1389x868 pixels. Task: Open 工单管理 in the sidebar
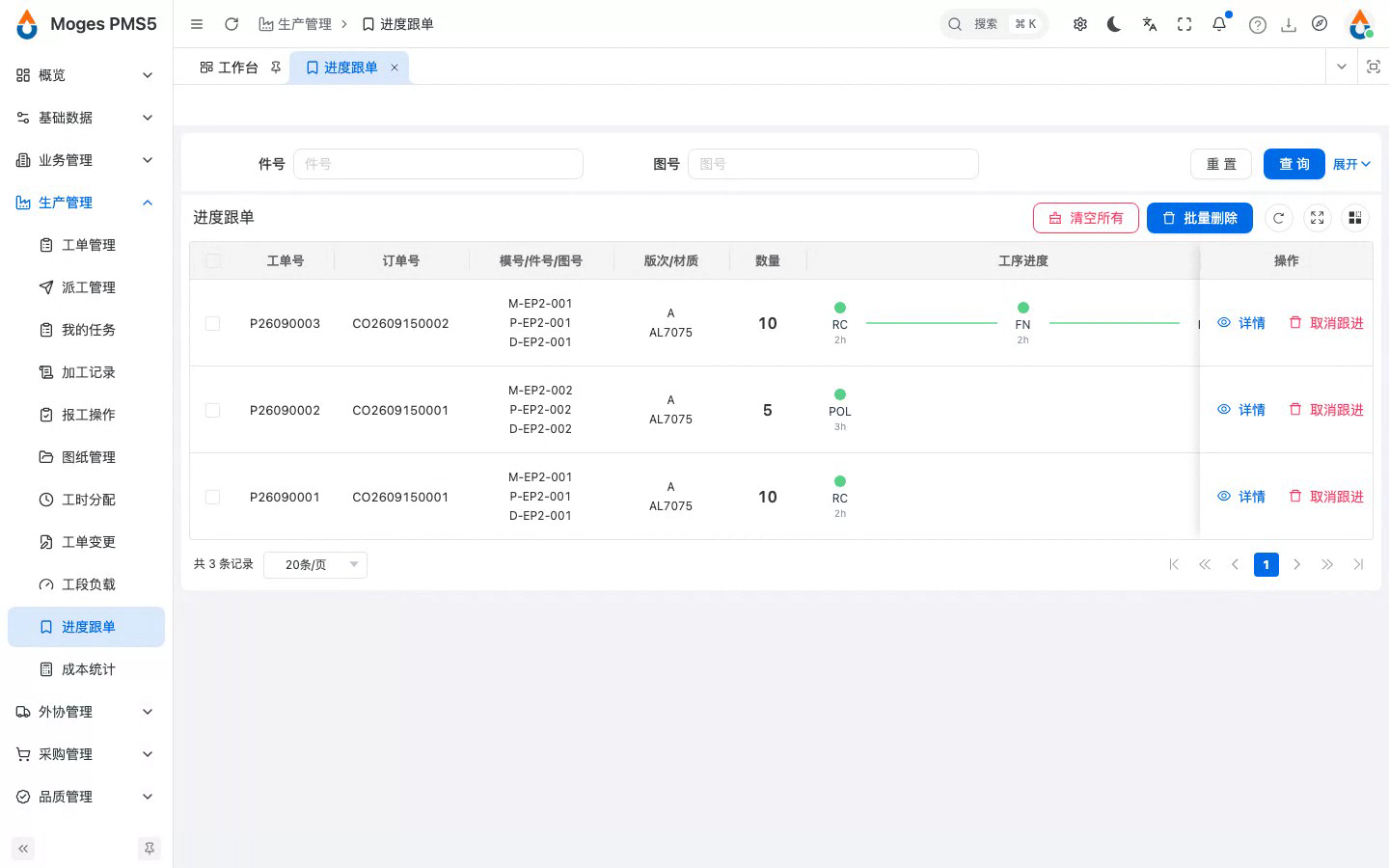tap(86, 245)
